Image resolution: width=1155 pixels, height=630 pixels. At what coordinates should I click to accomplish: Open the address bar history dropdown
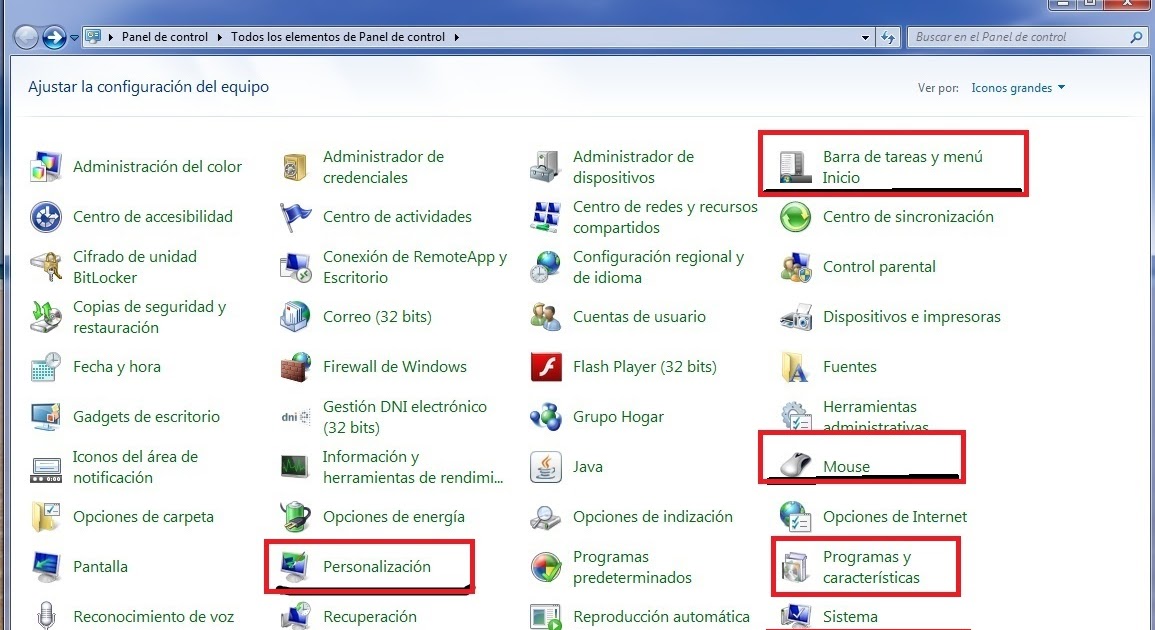tap(864, 36)
